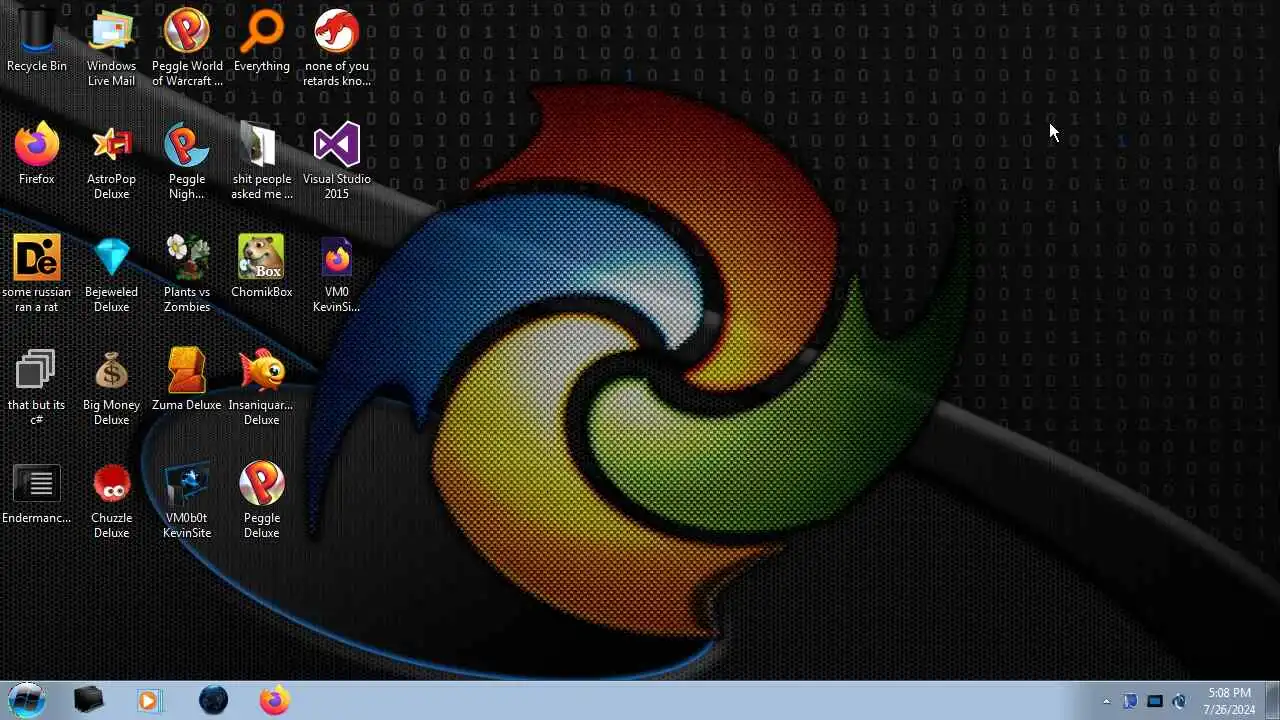Open the taskbar clock showing 5:08 PM

coord(1229,701)
